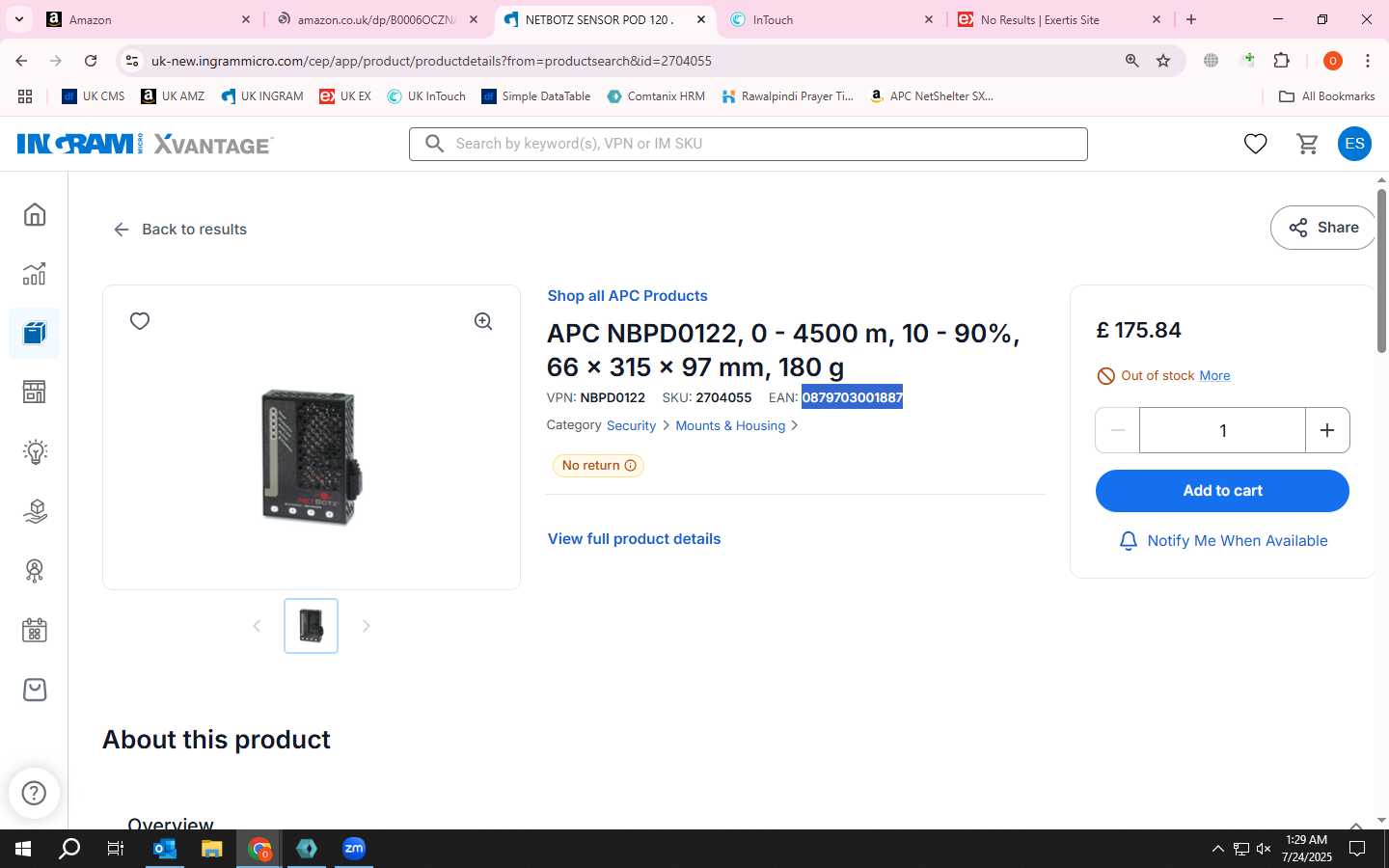Click the quantity input field

[x=1222, y=430]
